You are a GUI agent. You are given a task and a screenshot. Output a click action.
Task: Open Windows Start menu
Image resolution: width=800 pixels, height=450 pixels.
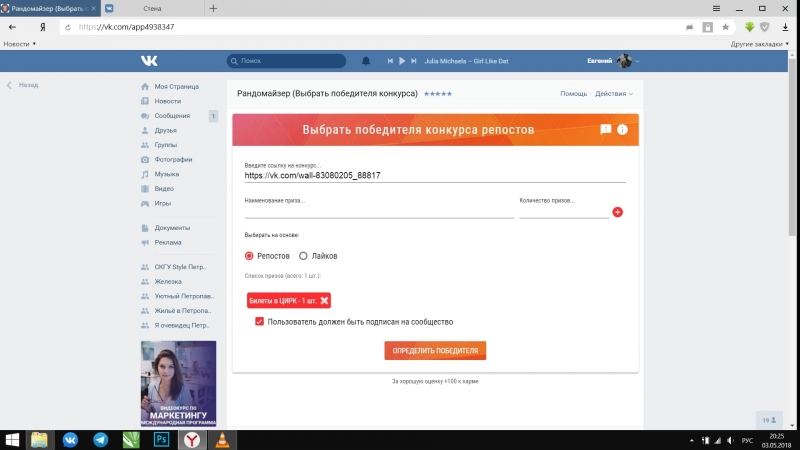[x=12, y=440]
